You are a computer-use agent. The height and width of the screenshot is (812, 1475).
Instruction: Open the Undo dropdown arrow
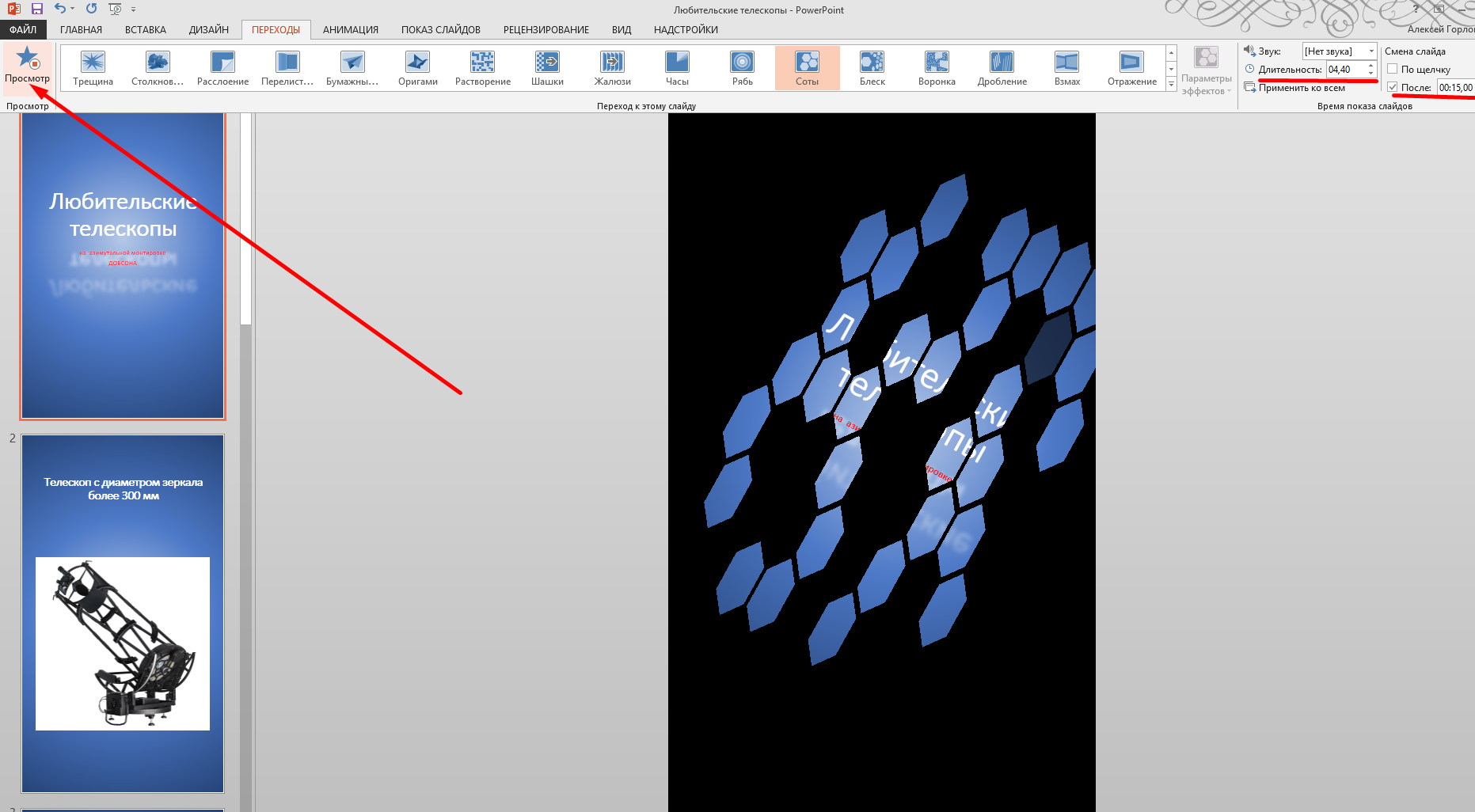coord(72,9)
